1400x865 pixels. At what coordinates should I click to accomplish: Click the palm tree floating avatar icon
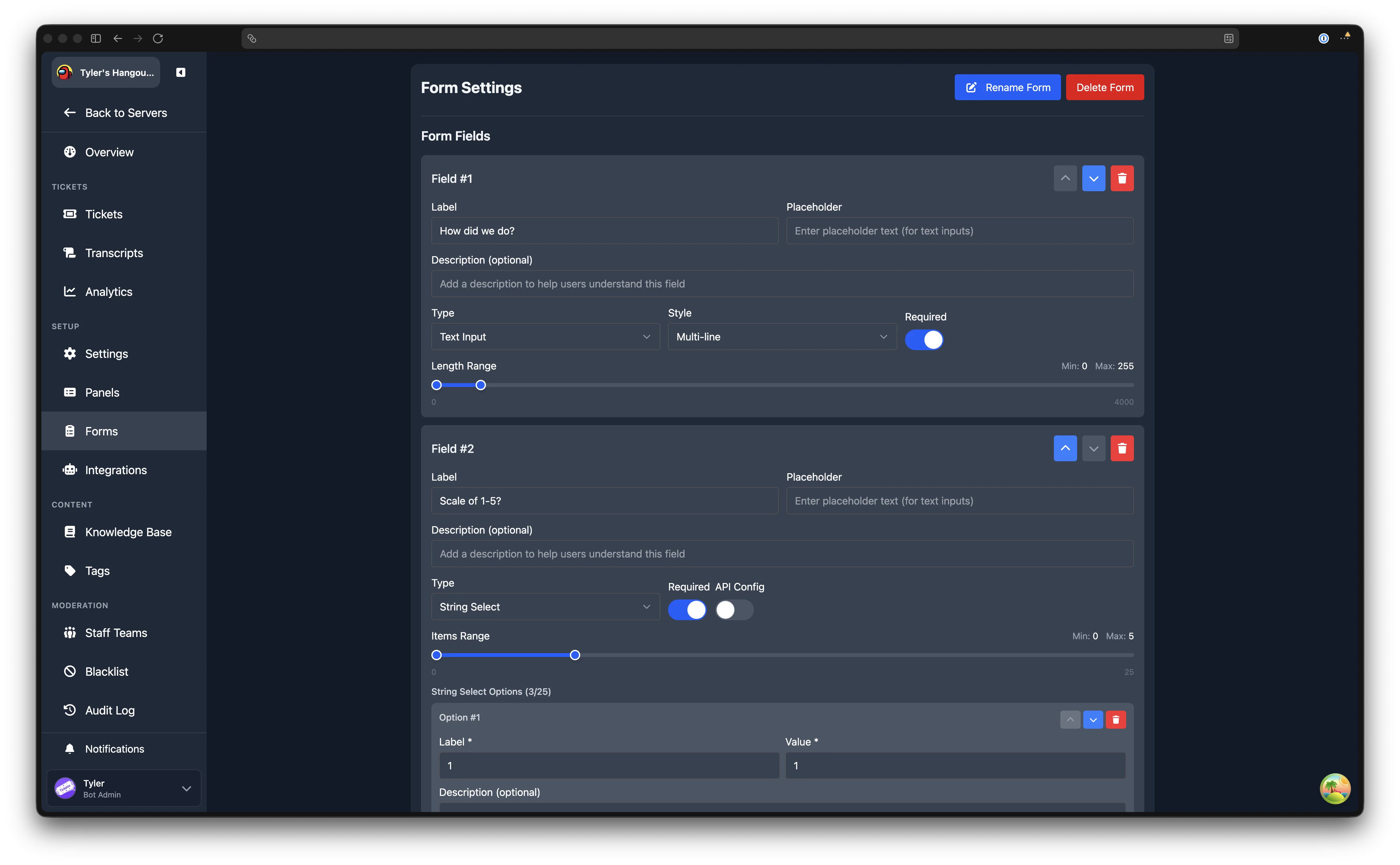point(1335,788)
